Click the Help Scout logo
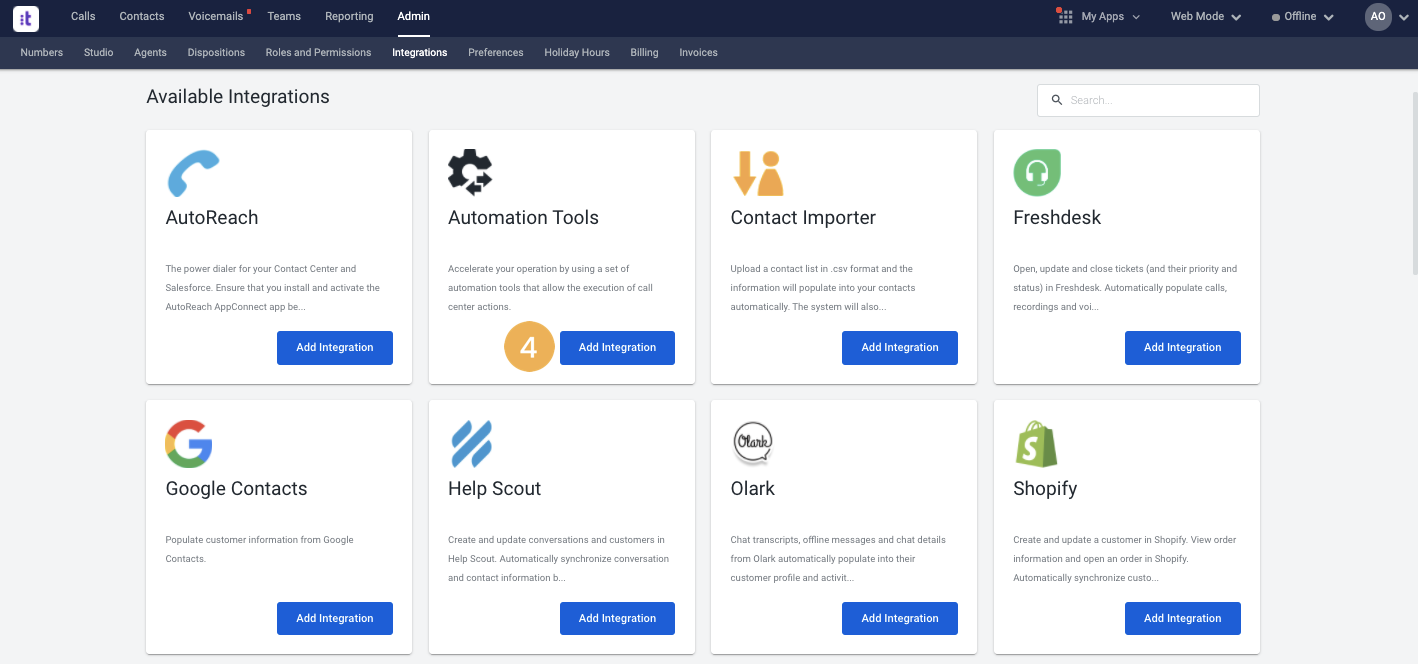The height and width of the screenshot is (664, 1418). coord(471,444)
